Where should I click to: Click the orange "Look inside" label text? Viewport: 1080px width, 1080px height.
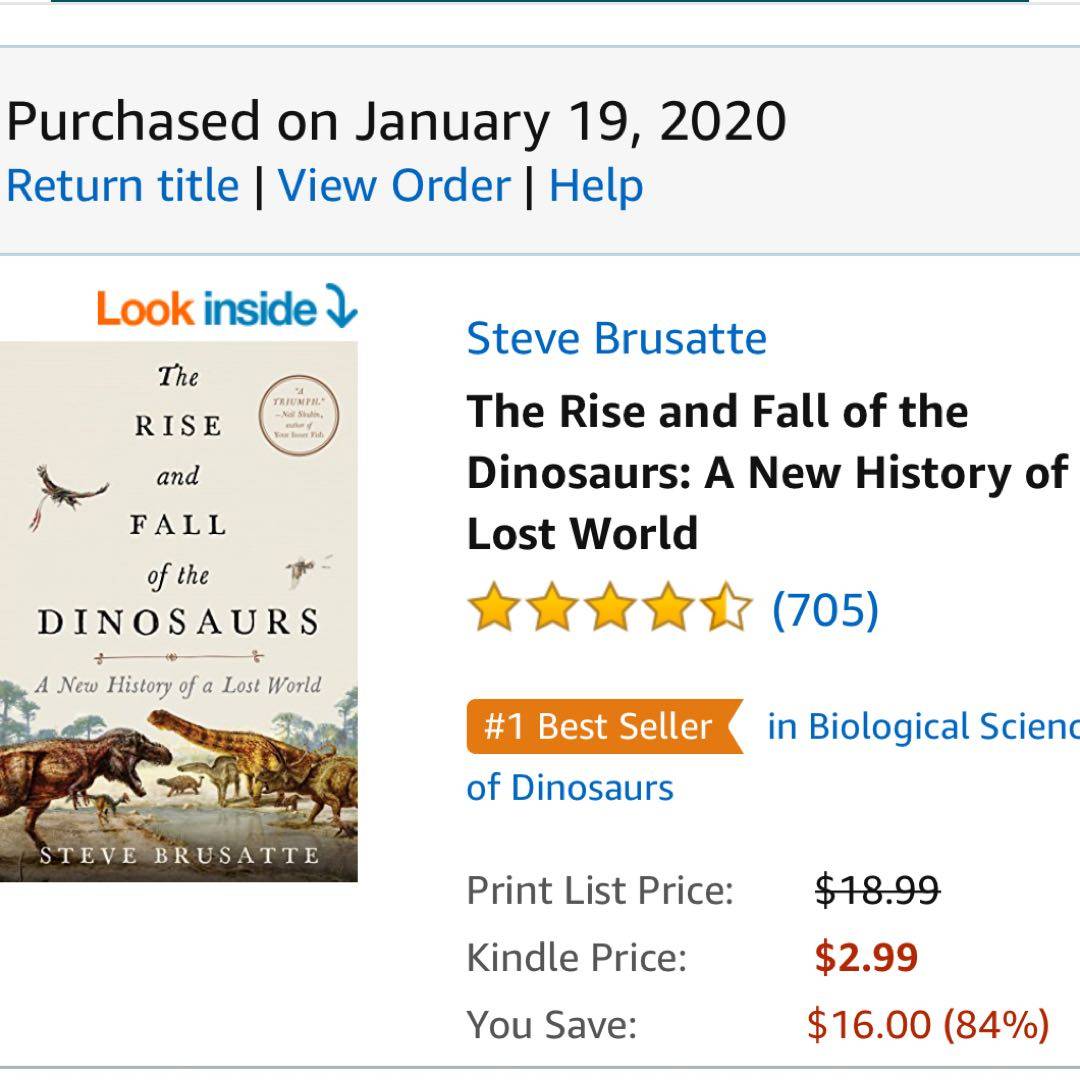coord(205,308)
